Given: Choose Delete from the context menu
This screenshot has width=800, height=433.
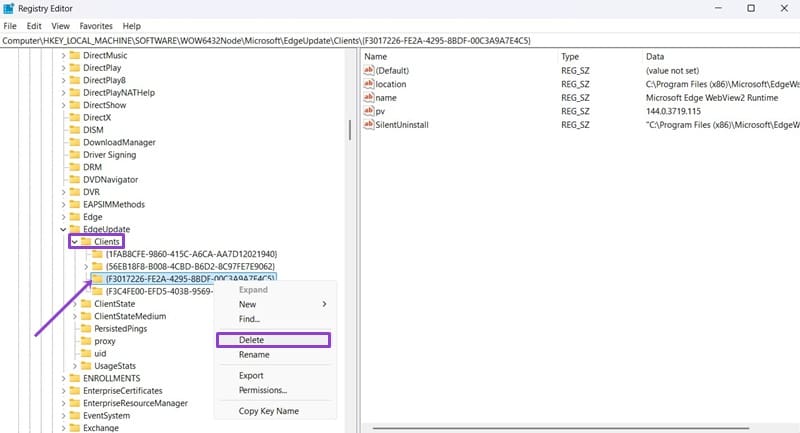Looking at the screenshot, I should click(251, 340).
